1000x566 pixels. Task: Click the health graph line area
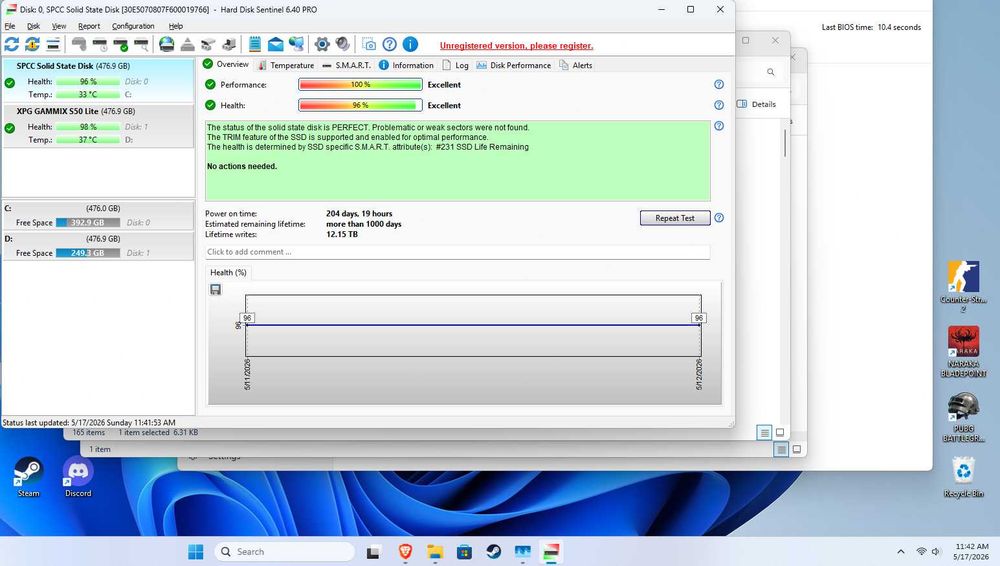(x=473, y=325)
